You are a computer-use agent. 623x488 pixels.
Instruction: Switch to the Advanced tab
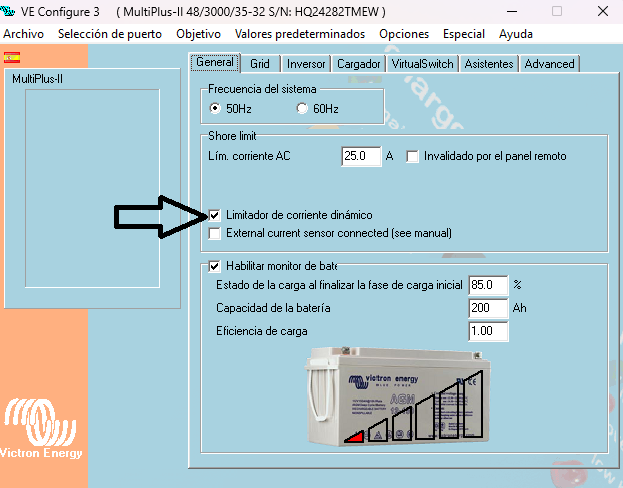549,64
